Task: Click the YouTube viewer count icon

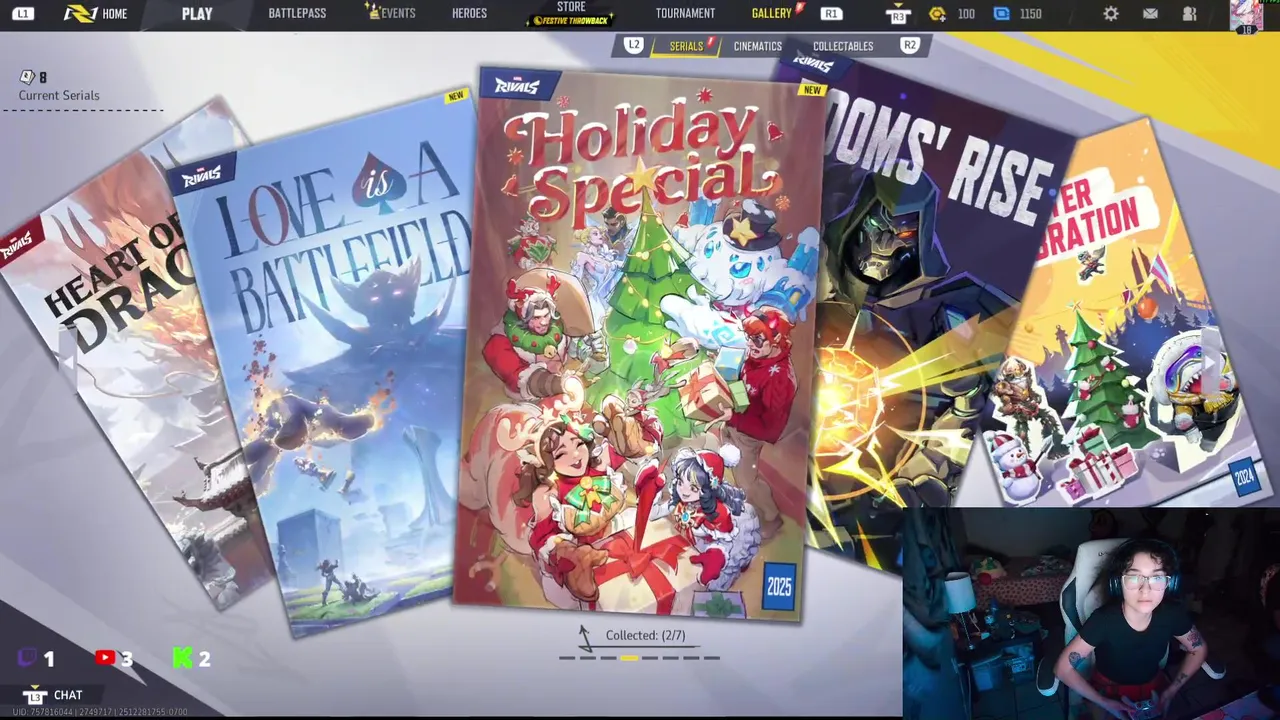Action: point(104,657)
